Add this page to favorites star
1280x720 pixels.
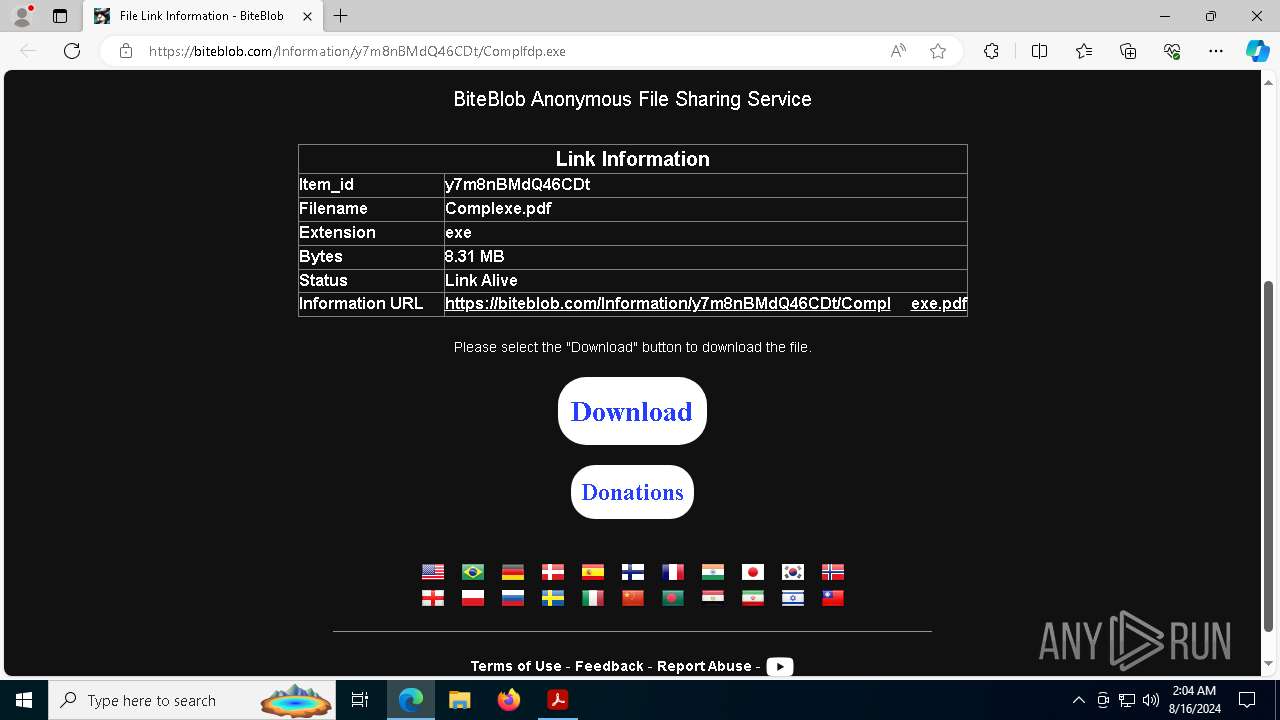[938, 51]
